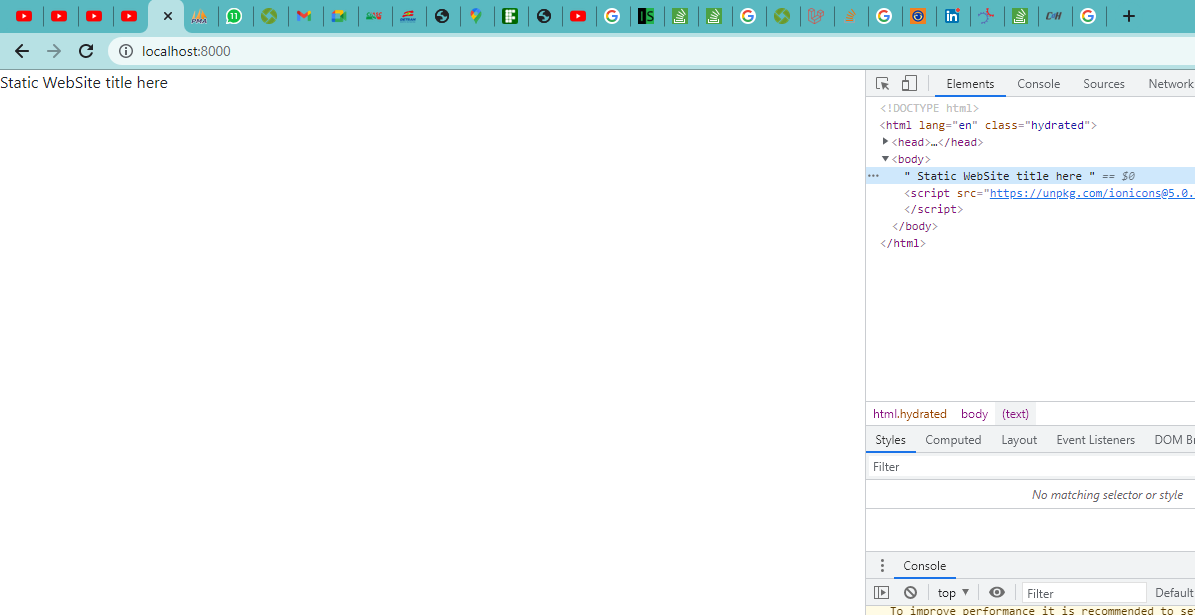Focus the console Filter input
Viewport: 1195px width, 615px height.
[1084, 593]
